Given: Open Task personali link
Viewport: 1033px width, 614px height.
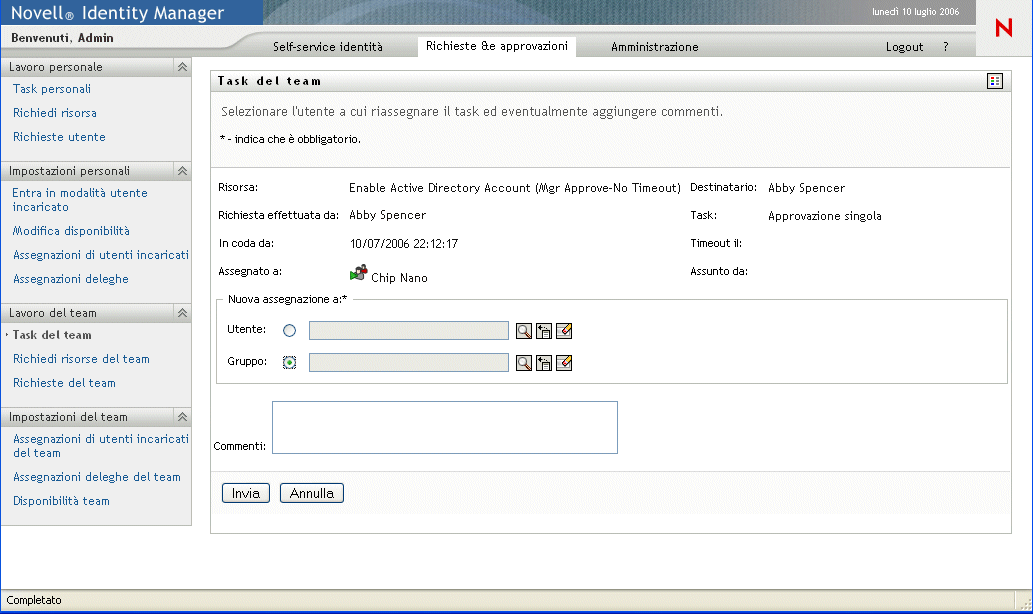Looking at the screenshot, I should (52, 89).
